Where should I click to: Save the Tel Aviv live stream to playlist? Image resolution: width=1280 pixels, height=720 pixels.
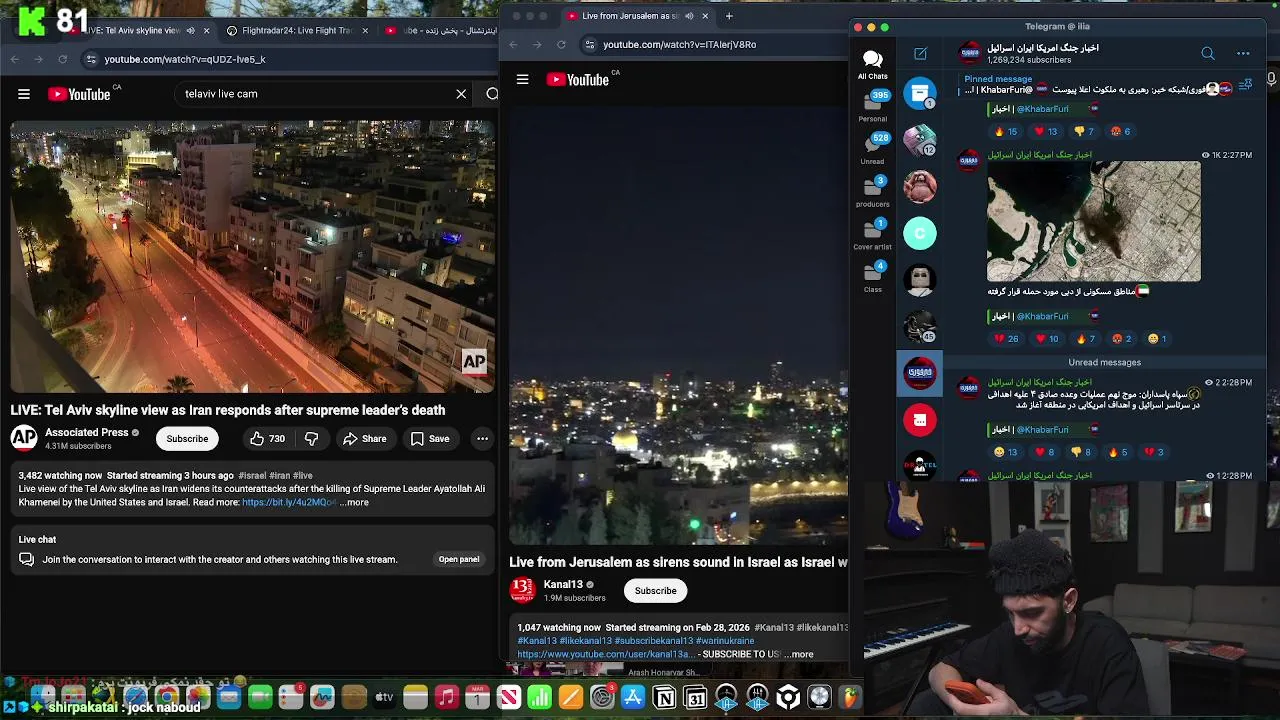tap(429, 439)
